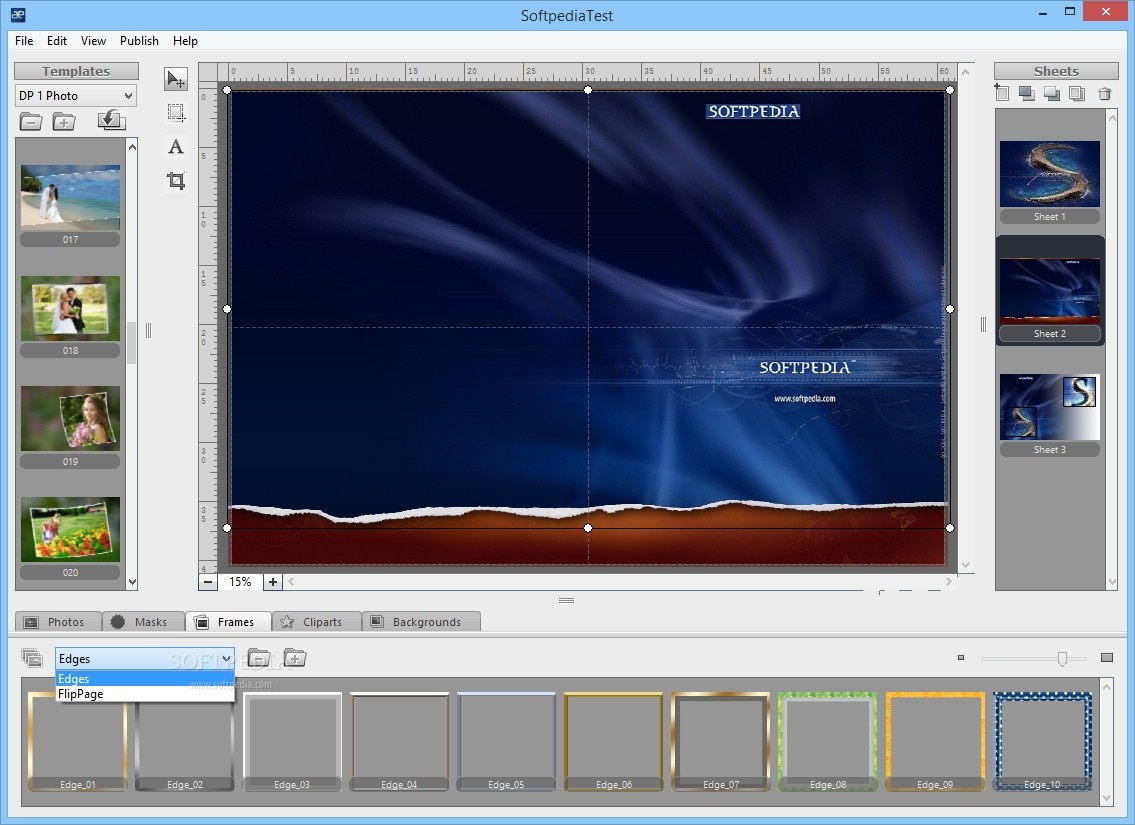Image resolution: width=1135 pixels, height=825 pixels.
Task: Apply the Edge_02 frame
Action: click(185, 742)
